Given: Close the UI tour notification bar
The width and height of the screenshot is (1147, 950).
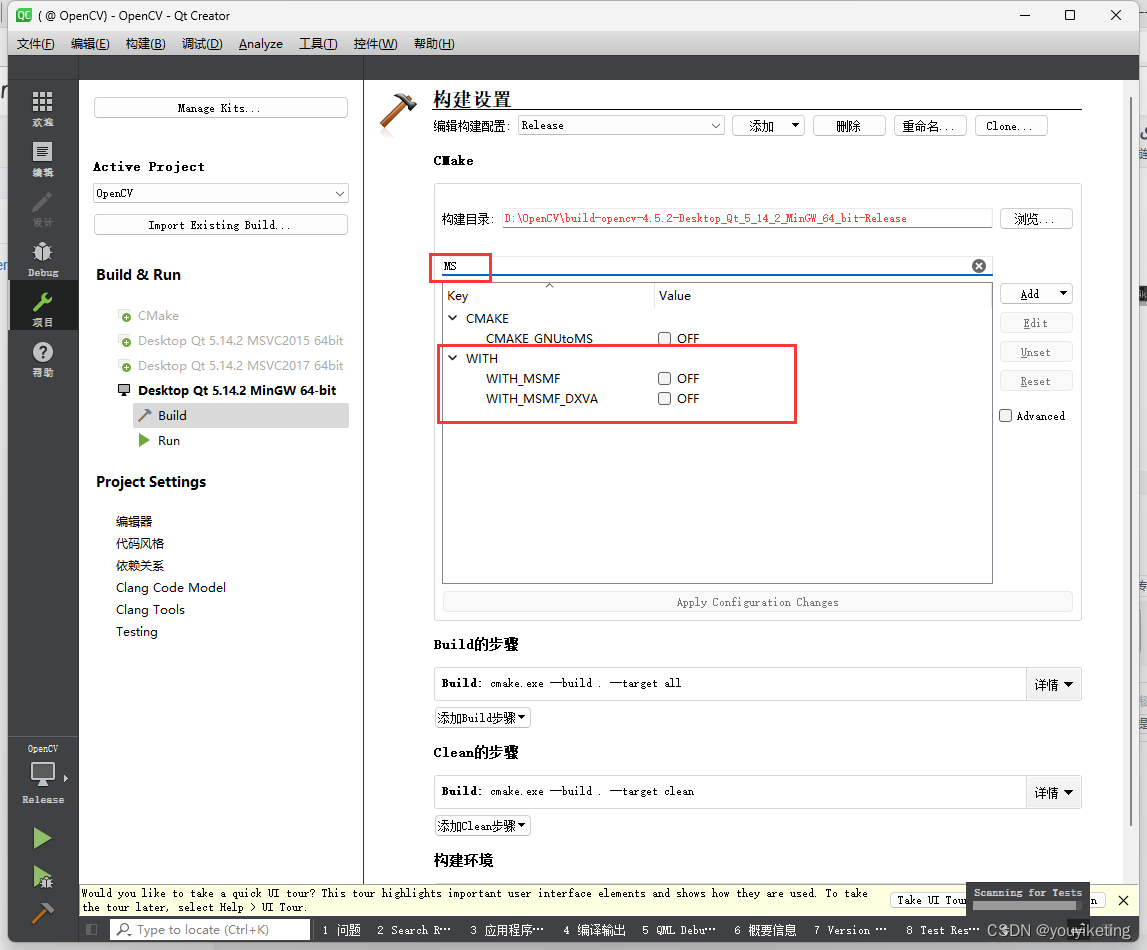Looking at the screenshot, I should click(x=1124, y=900).
